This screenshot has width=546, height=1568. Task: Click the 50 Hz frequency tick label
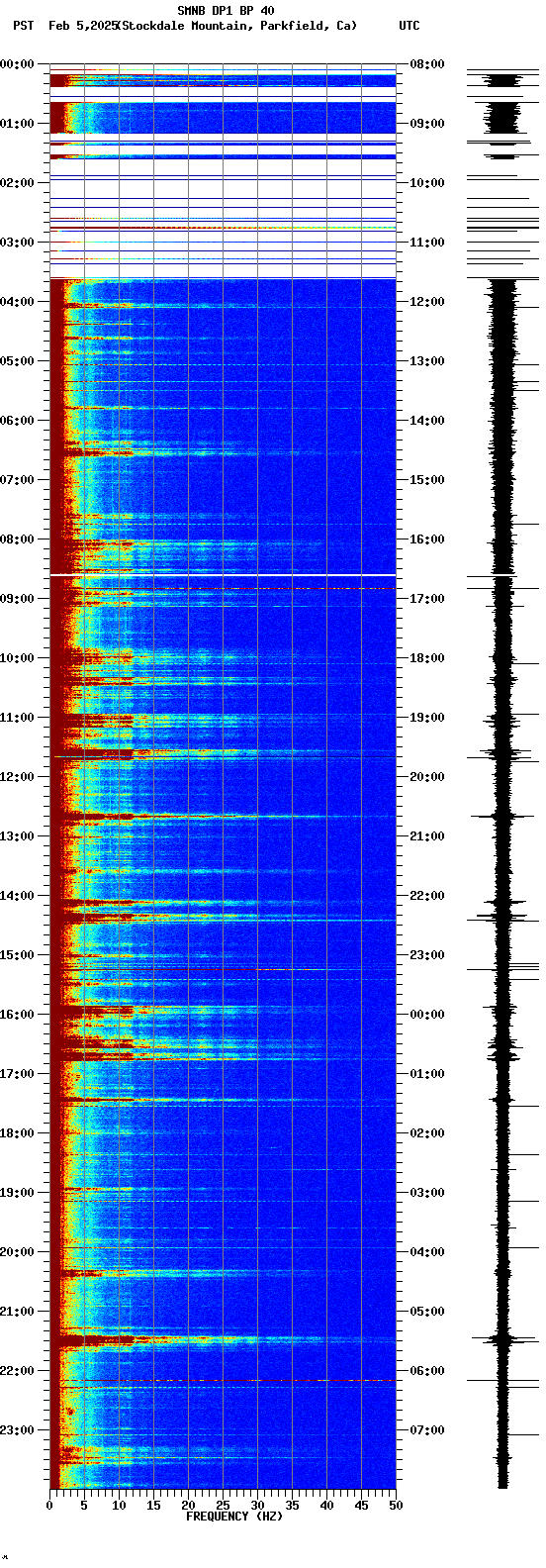tap(396, 1506)
